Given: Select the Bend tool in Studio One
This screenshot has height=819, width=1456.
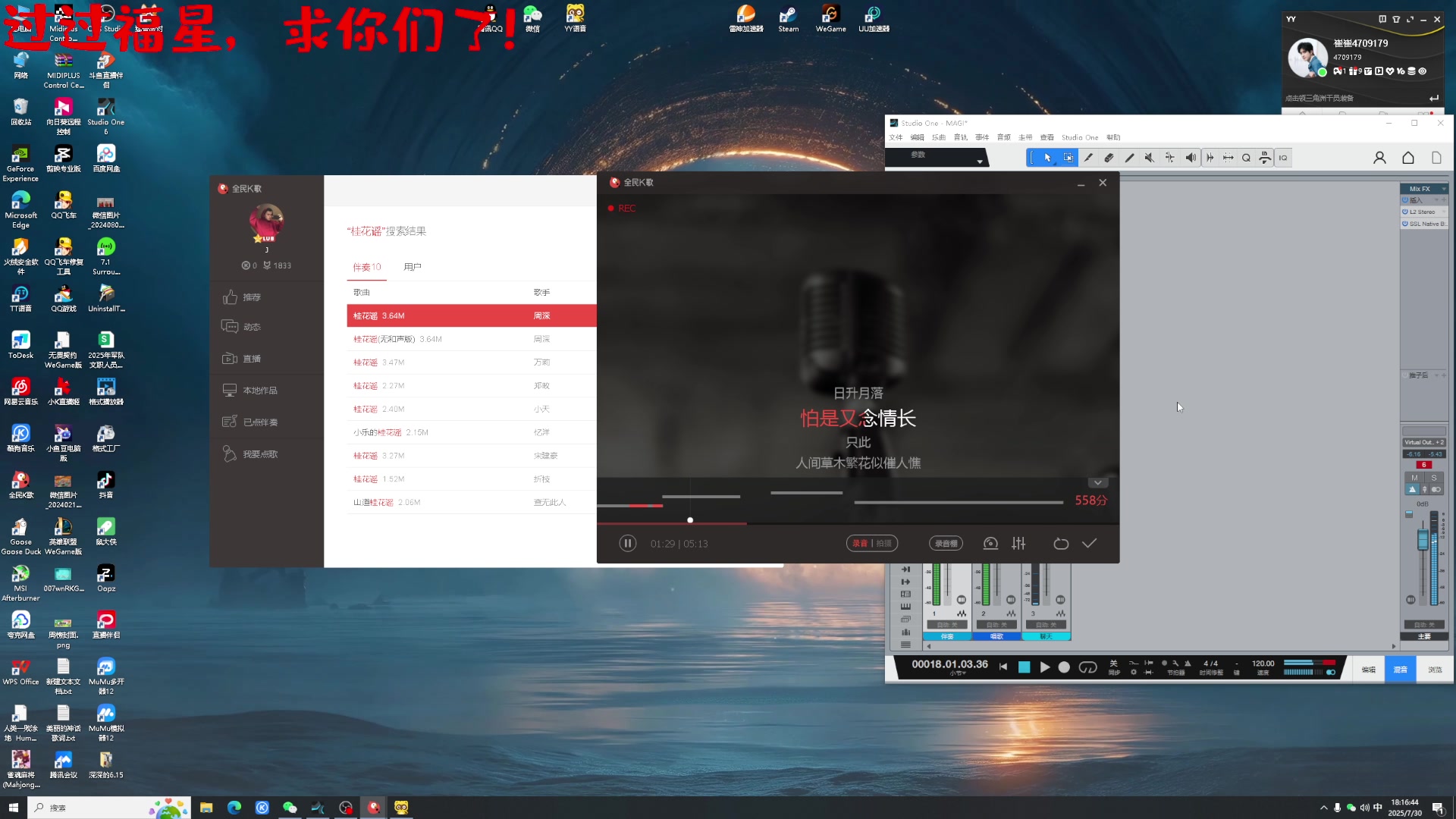Looking at the screenshot, I should click(1170, 158).
